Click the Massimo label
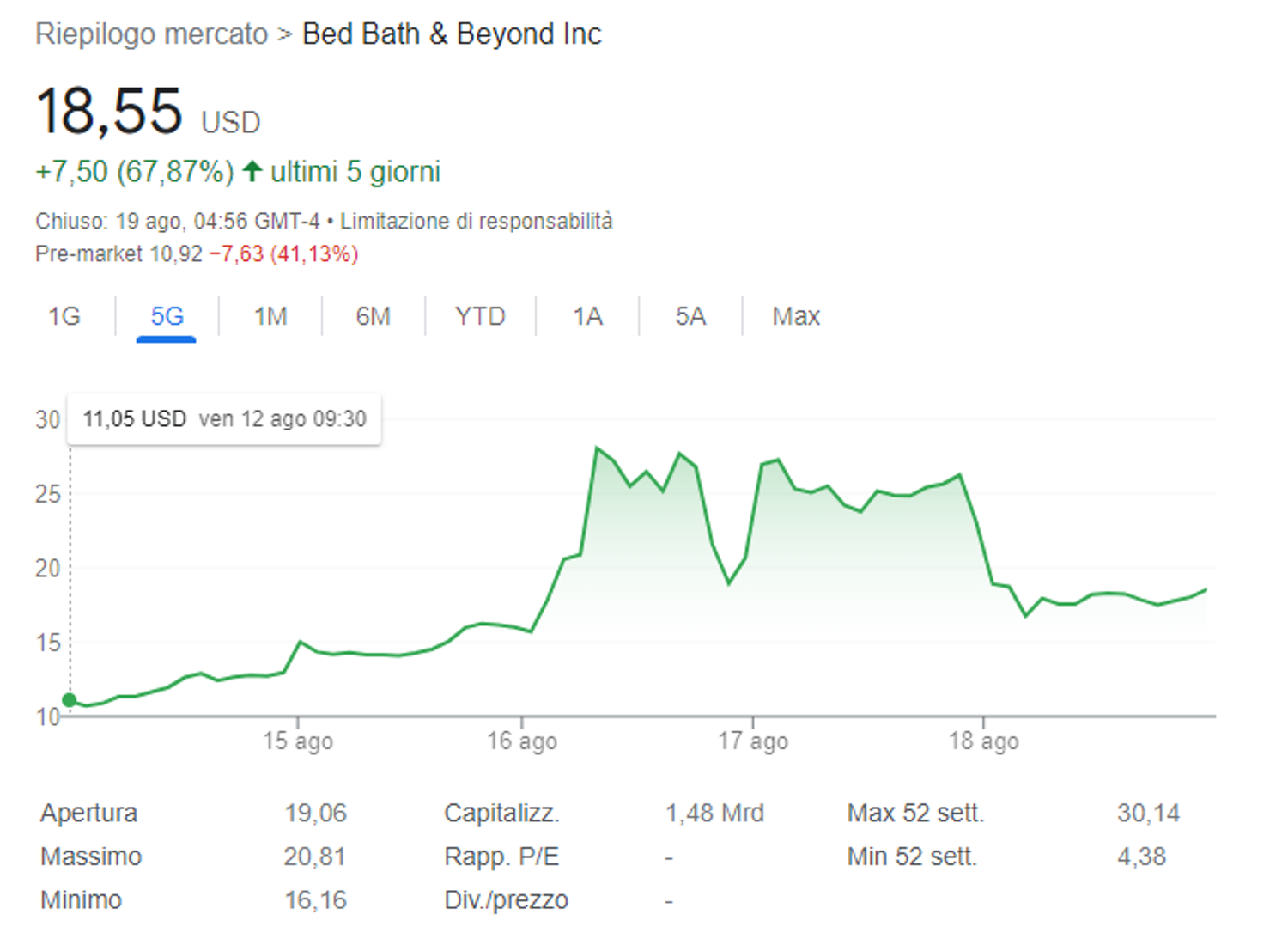 [x=91, y=857]
